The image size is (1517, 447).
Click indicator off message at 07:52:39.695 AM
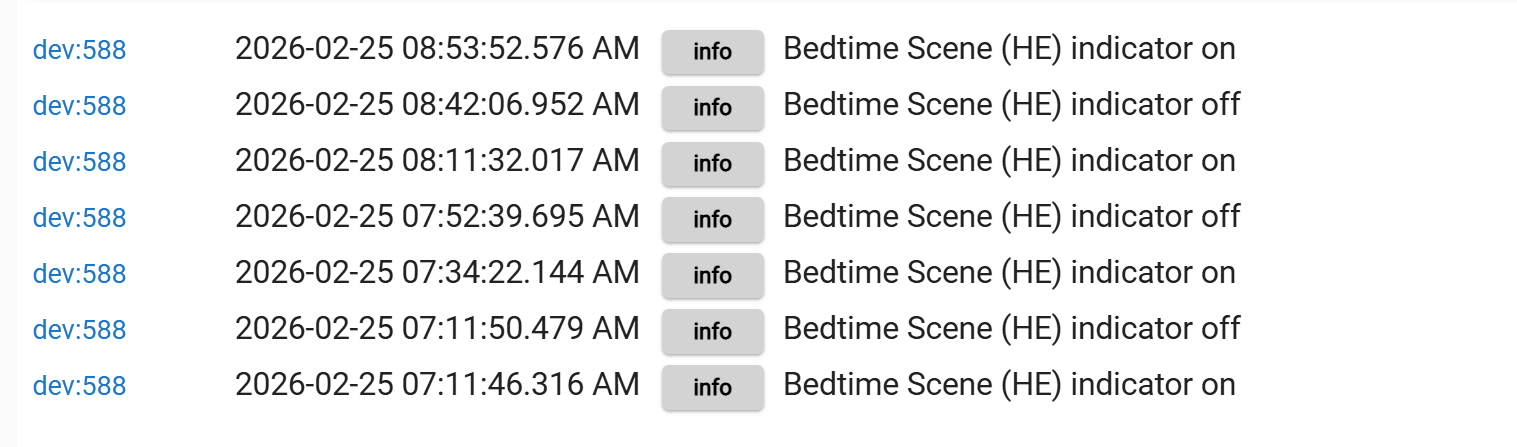(x=1011, y=217)
